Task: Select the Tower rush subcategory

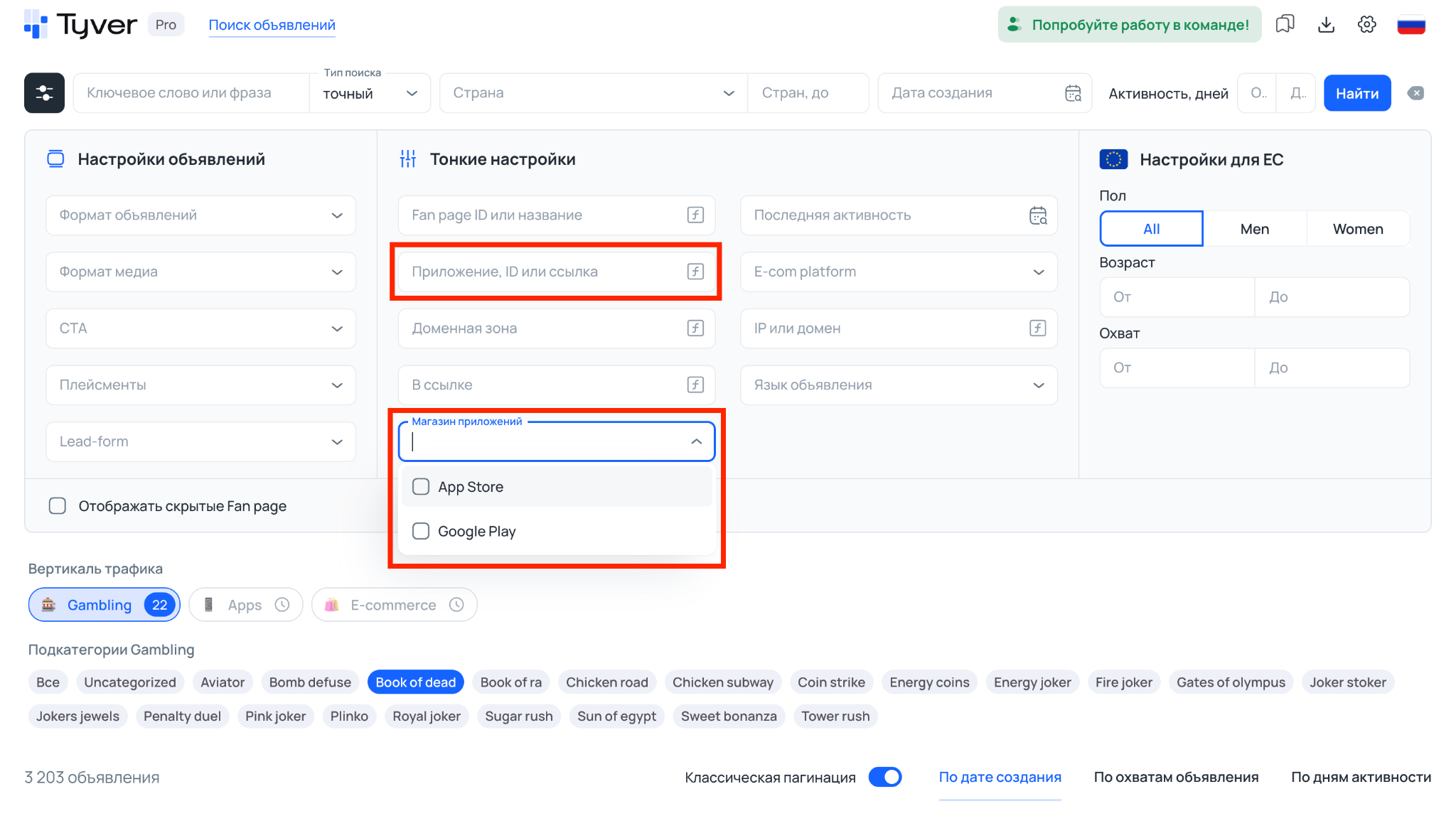Action: point(835,716)
